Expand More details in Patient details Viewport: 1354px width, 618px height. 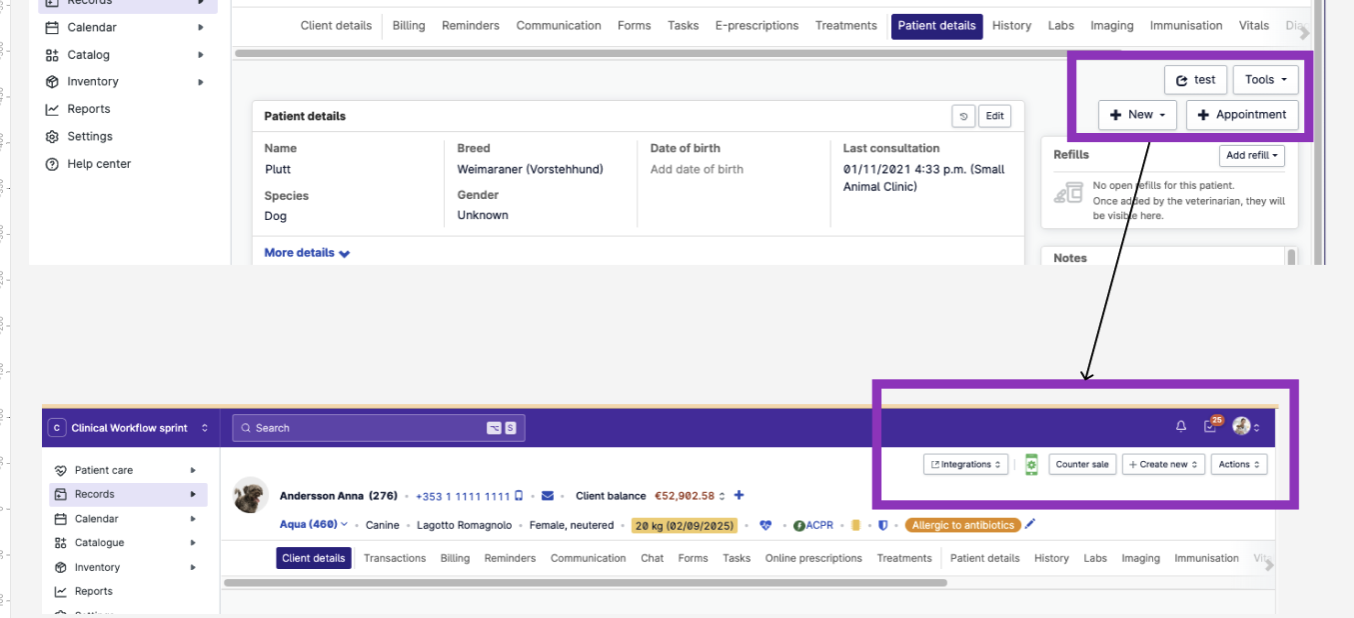pos(306,253)
